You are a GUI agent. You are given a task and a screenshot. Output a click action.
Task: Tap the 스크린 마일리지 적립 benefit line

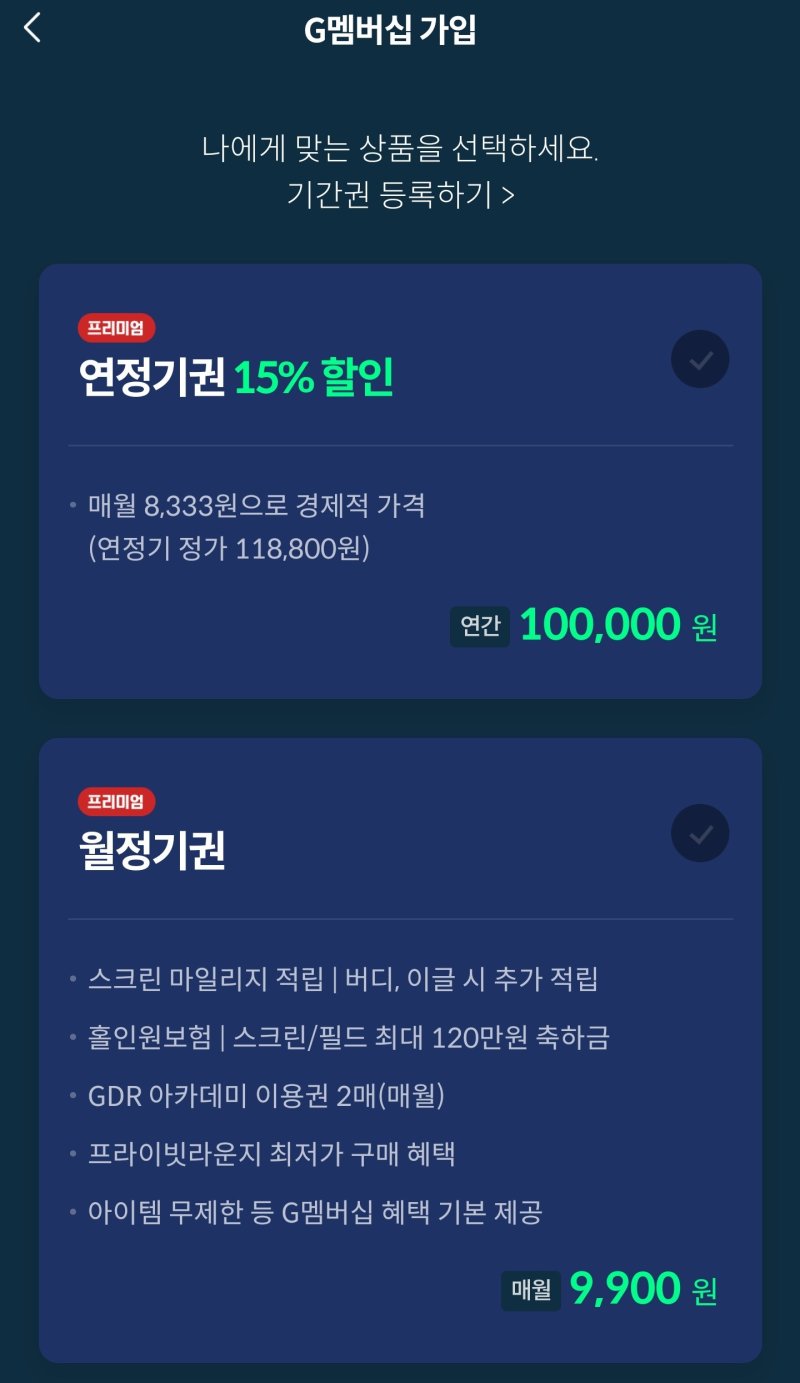tap(343, 978)
